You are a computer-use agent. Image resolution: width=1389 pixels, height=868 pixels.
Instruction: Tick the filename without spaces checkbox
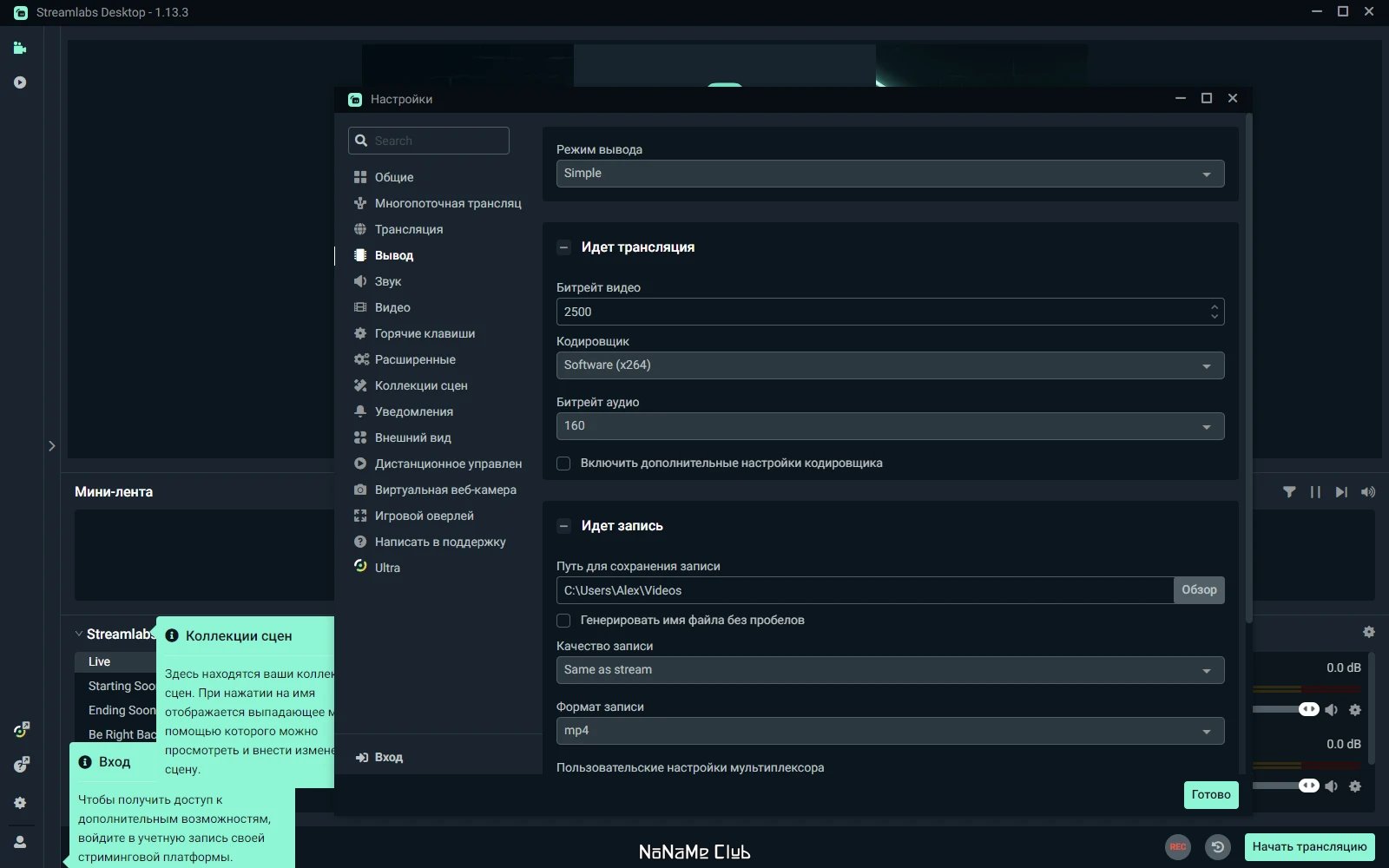(x=563, y=621)
